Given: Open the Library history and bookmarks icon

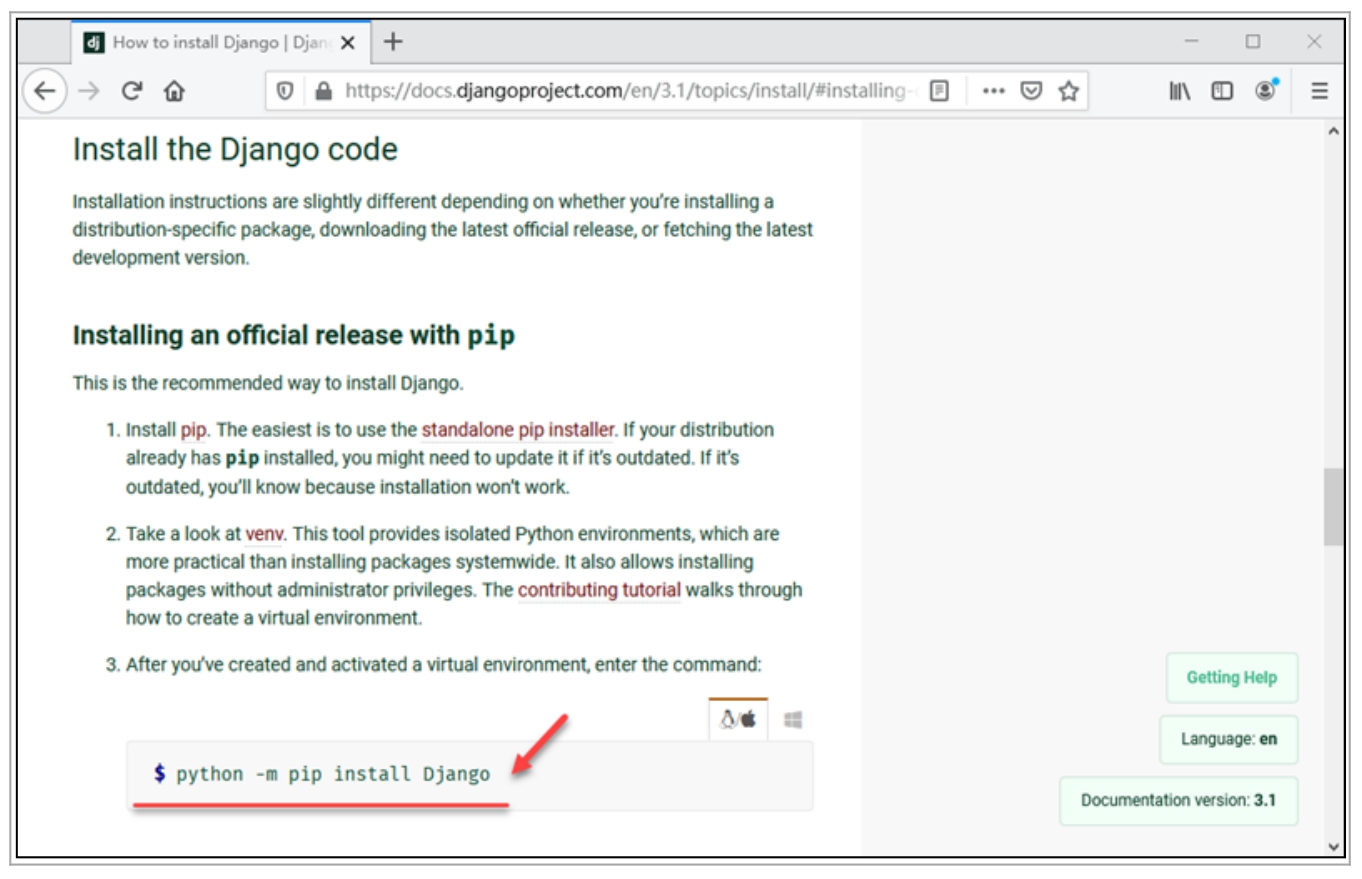Looking at the screenshot, I should (1179, 91).
